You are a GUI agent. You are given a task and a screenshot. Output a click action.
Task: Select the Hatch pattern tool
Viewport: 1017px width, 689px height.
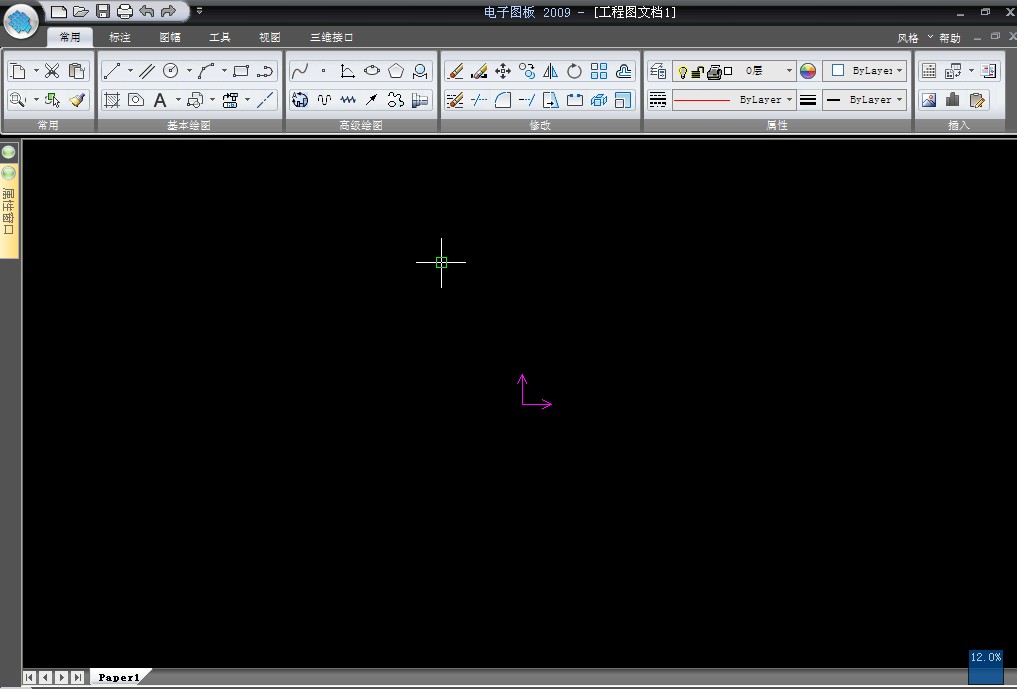coord(112,100)
